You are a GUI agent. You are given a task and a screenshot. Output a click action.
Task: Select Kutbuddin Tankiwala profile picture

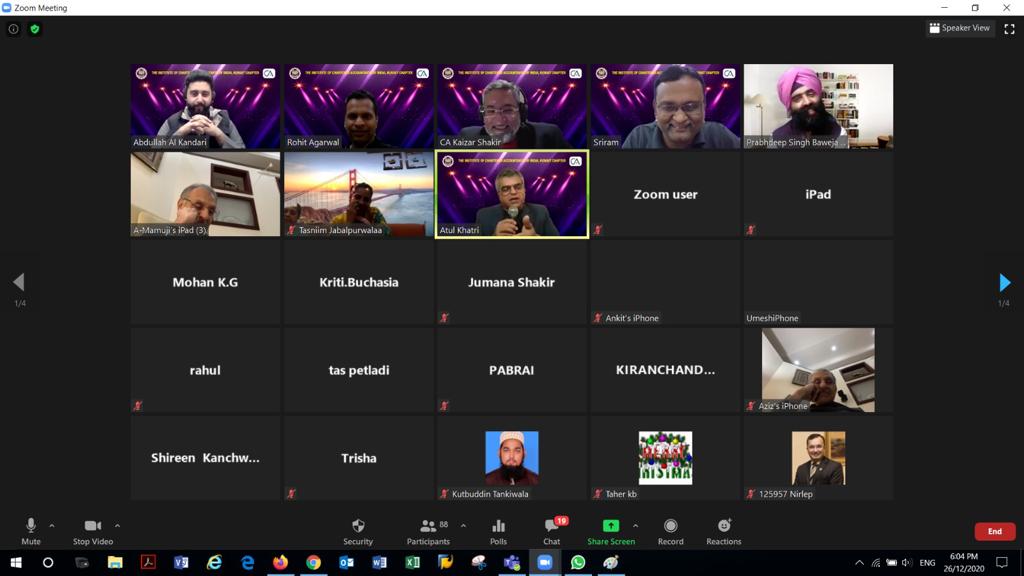(x=511, y=458)
